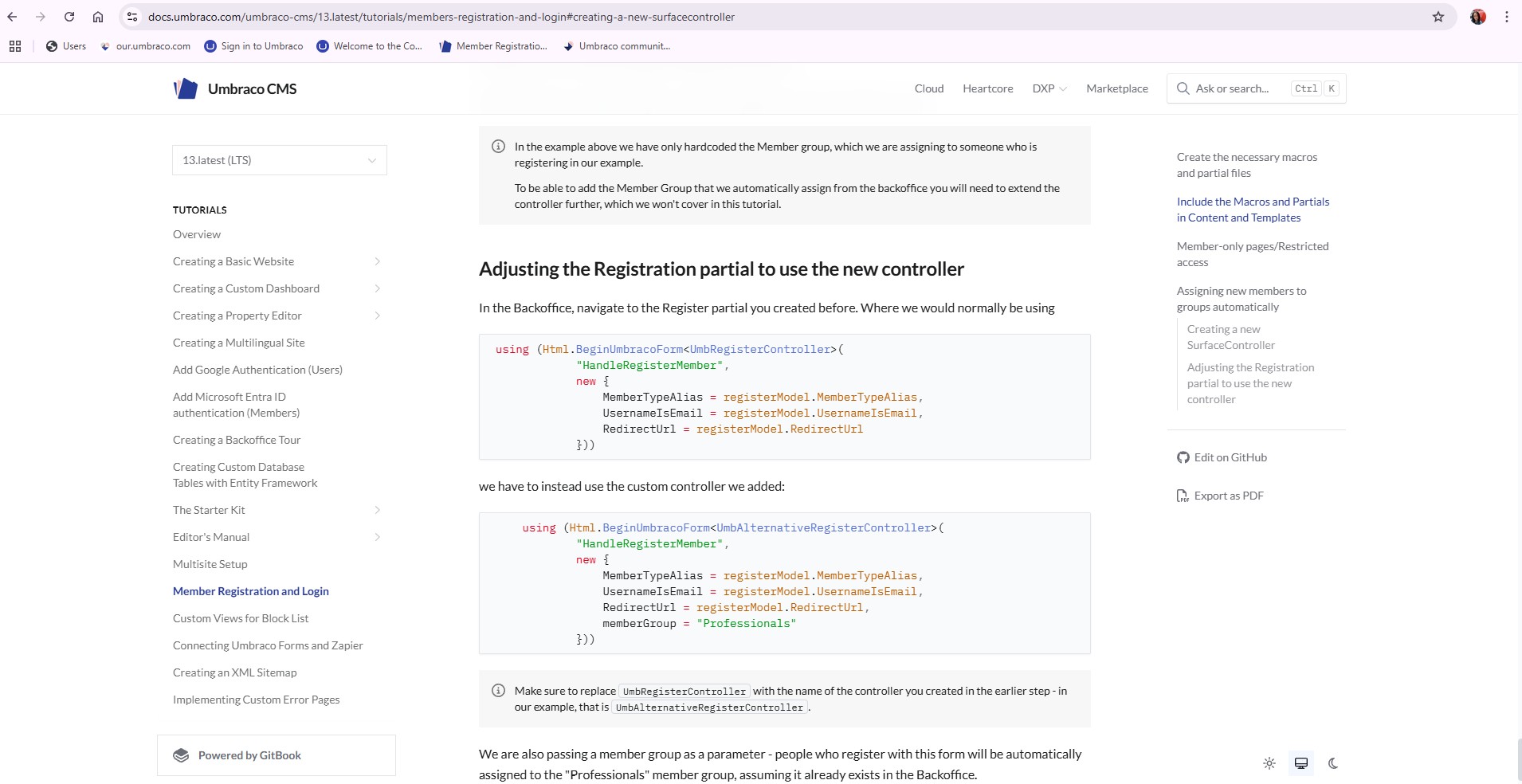Jump to Create the necessary macros section
The image size is (1522, 784).
(1247, 165)
